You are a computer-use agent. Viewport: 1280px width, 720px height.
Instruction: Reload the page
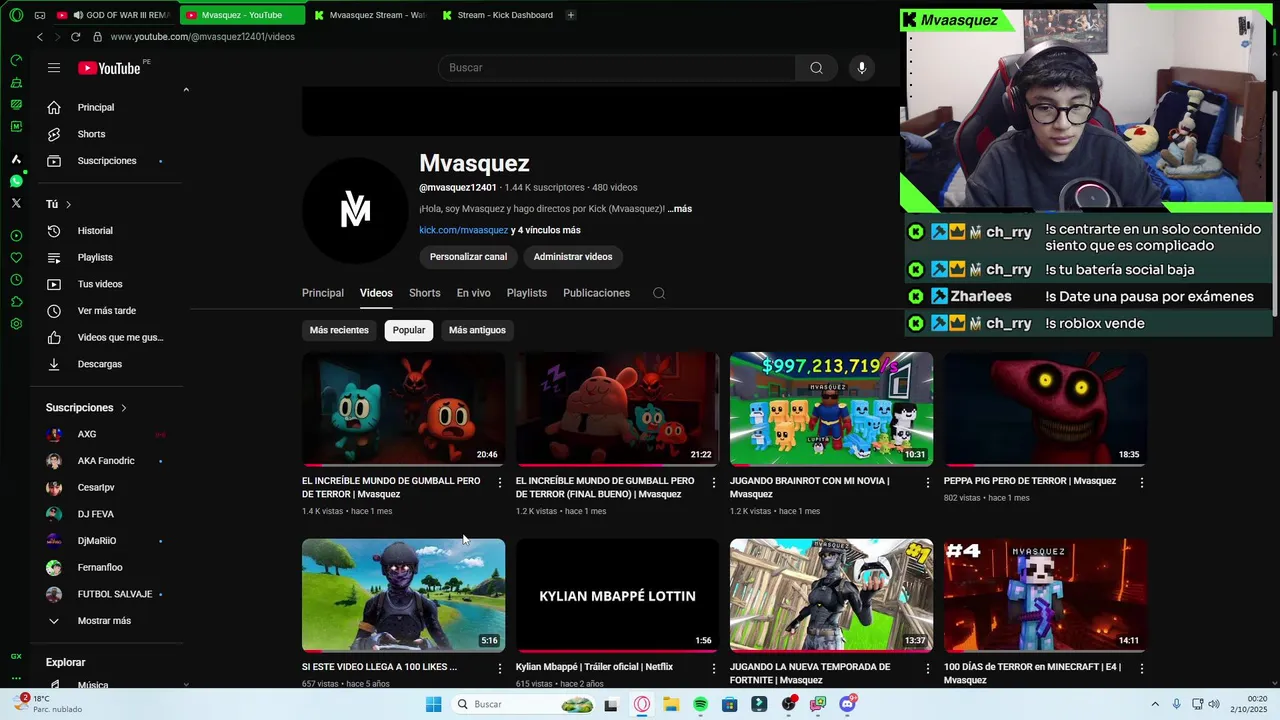pos(75,37)
